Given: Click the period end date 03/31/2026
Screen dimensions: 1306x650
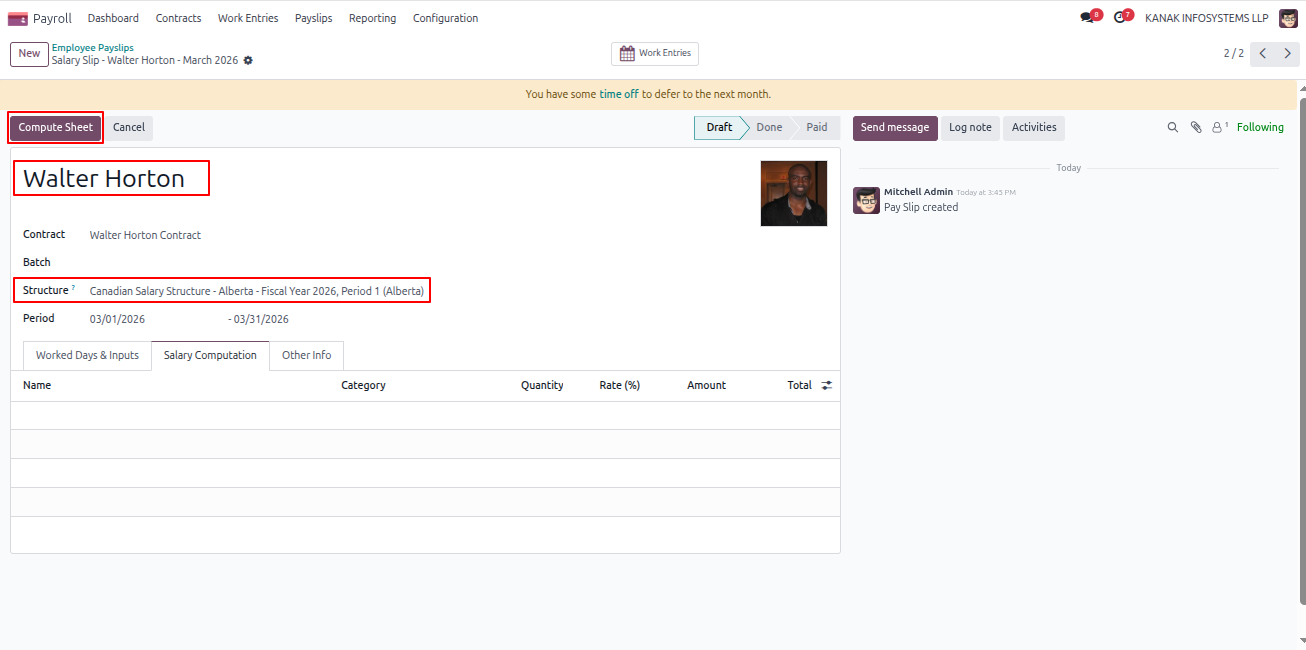Looking at the screenshot, I should (x=261, y=320).
